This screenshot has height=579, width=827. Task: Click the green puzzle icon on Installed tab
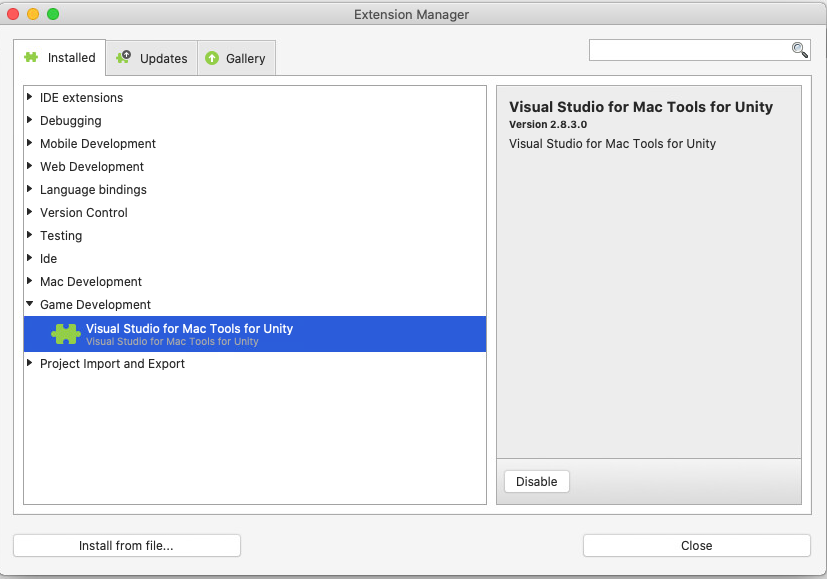pyautogui.click(x=32, y=57)
